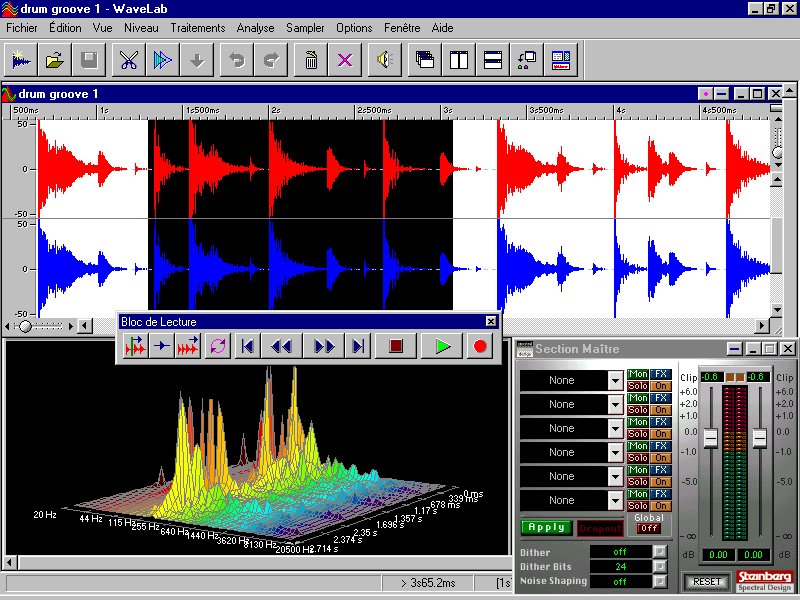The height and width of the screenshot is (600, 800).
Task: Click the speaker icon in the toolbar
Action: [x=385, y=60]
